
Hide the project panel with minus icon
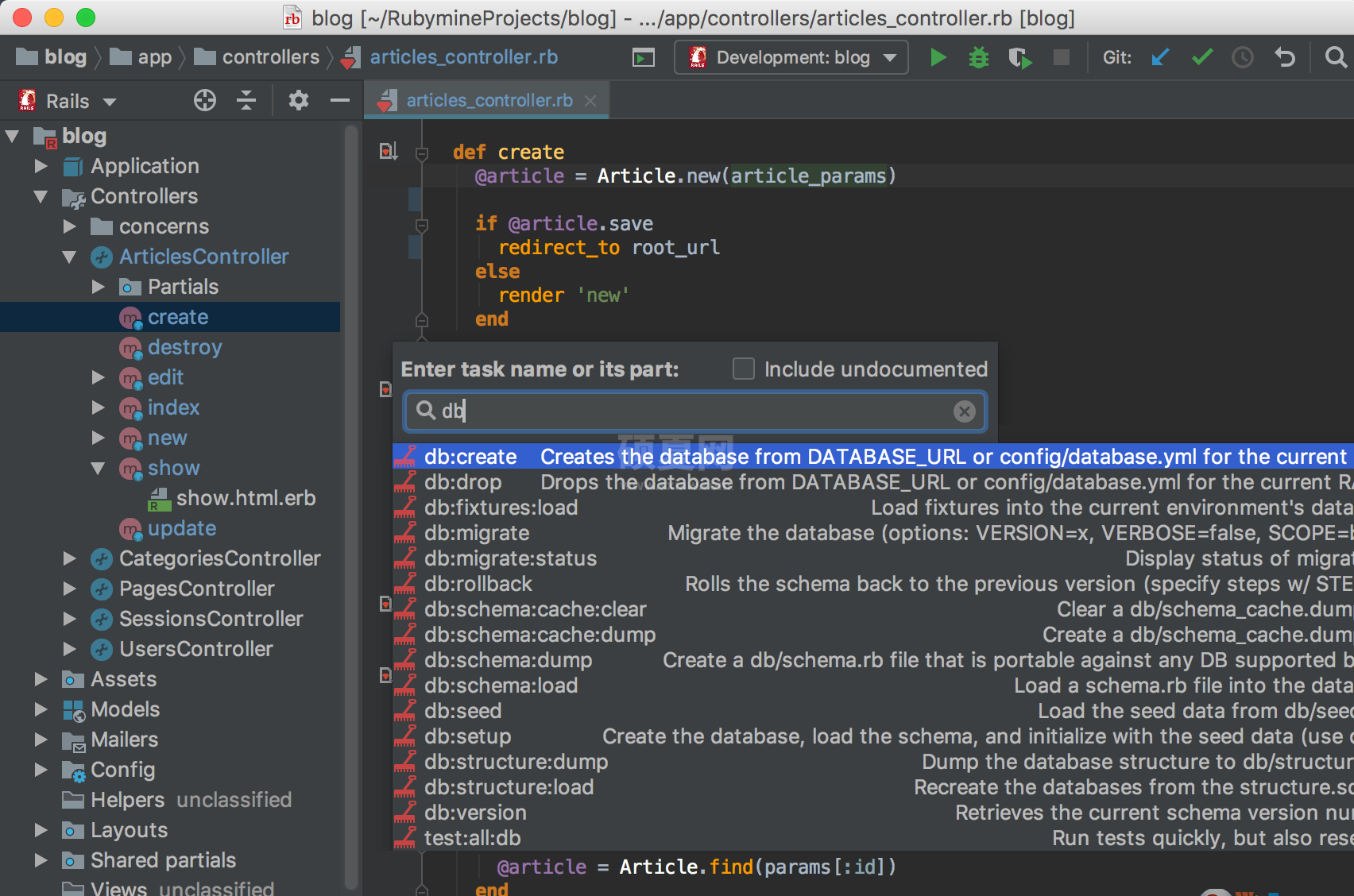(340, 100)
